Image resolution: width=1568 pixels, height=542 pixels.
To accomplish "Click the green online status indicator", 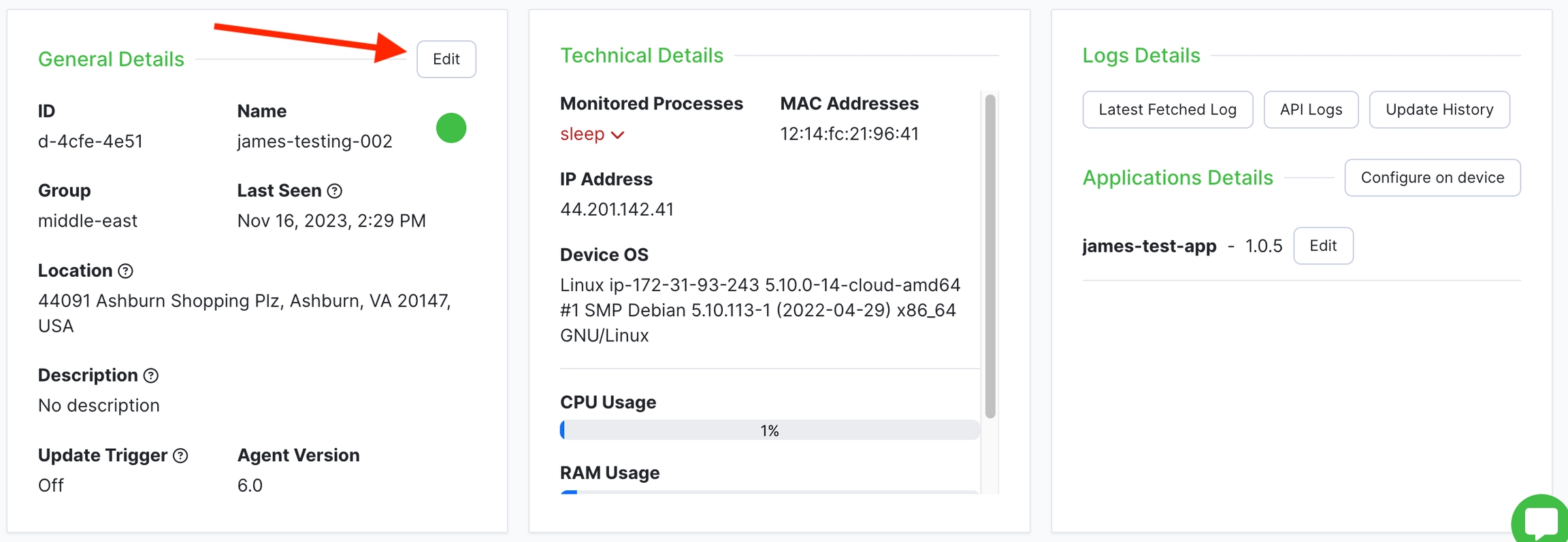I will (451, 128).
